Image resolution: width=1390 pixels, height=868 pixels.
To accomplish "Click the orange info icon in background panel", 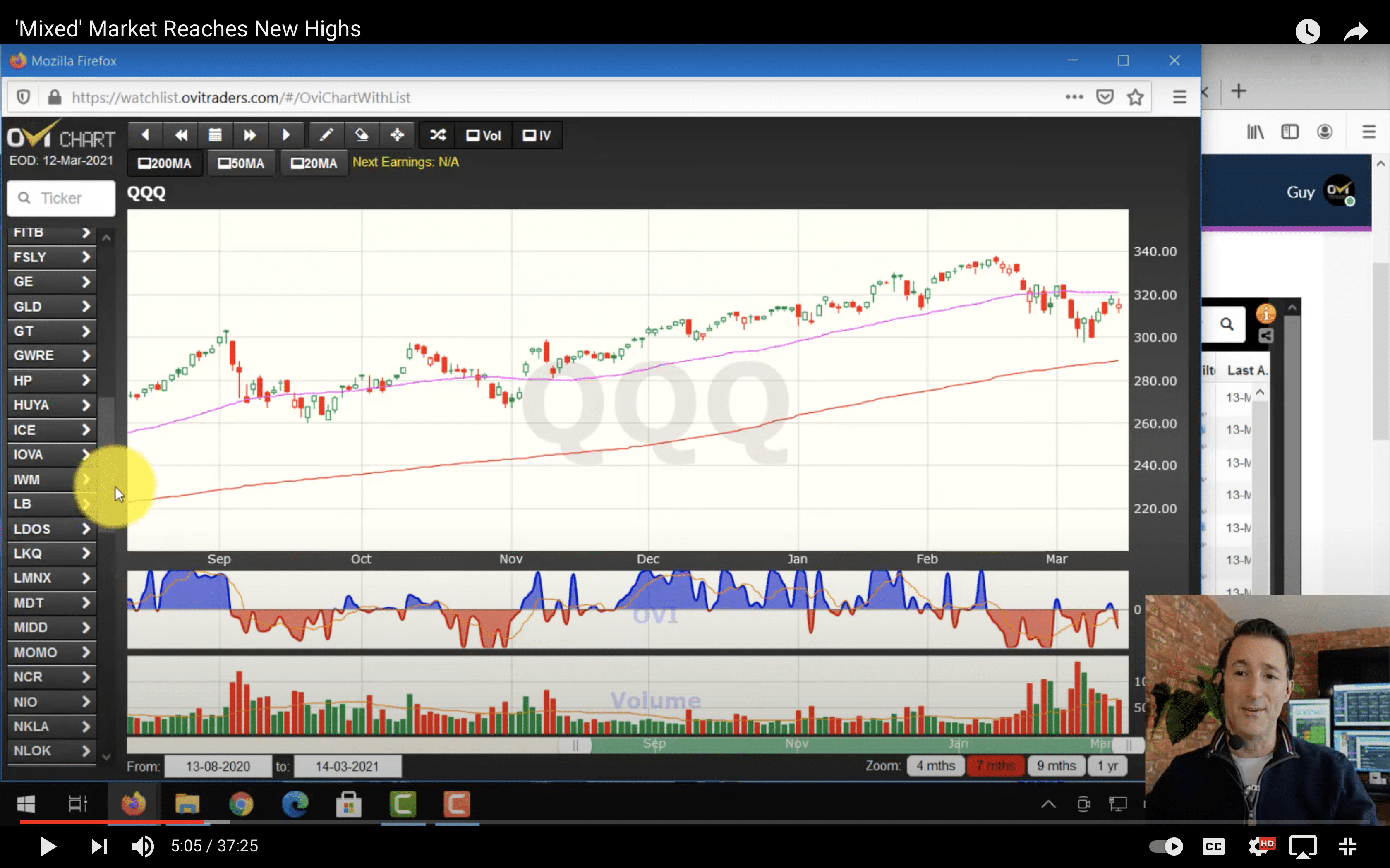I will pos(1265,314).
